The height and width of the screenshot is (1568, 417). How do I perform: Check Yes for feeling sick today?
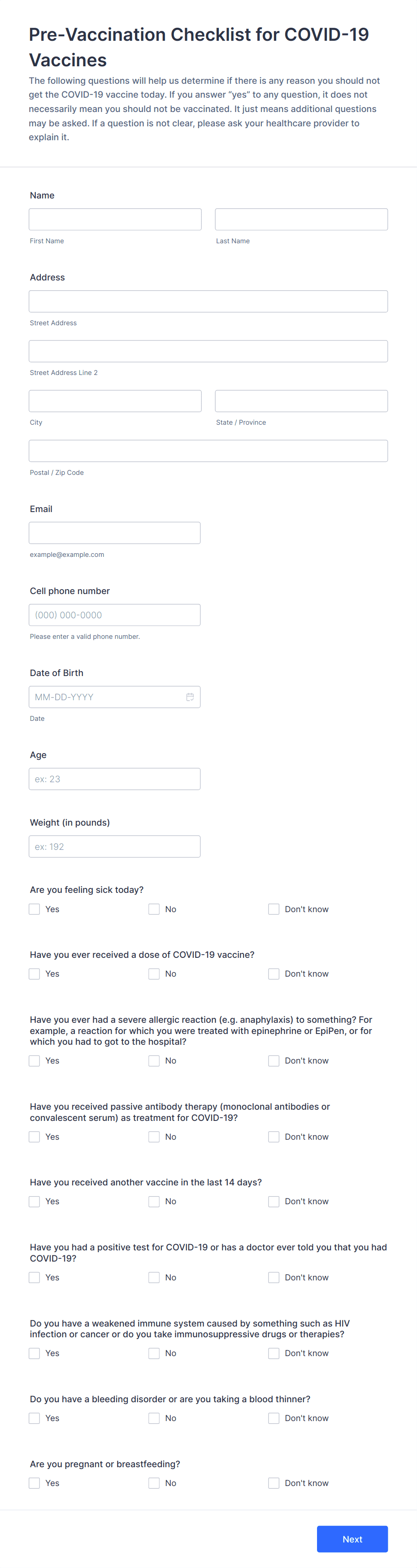[x=34, y=909]
